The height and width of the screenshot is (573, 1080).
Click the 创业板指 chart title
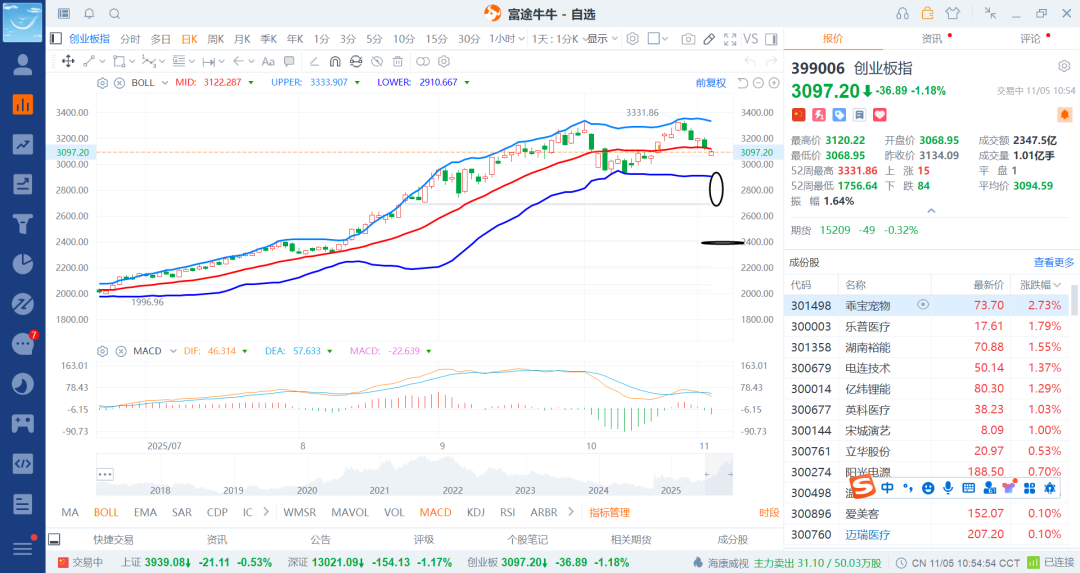coord(89,39)
